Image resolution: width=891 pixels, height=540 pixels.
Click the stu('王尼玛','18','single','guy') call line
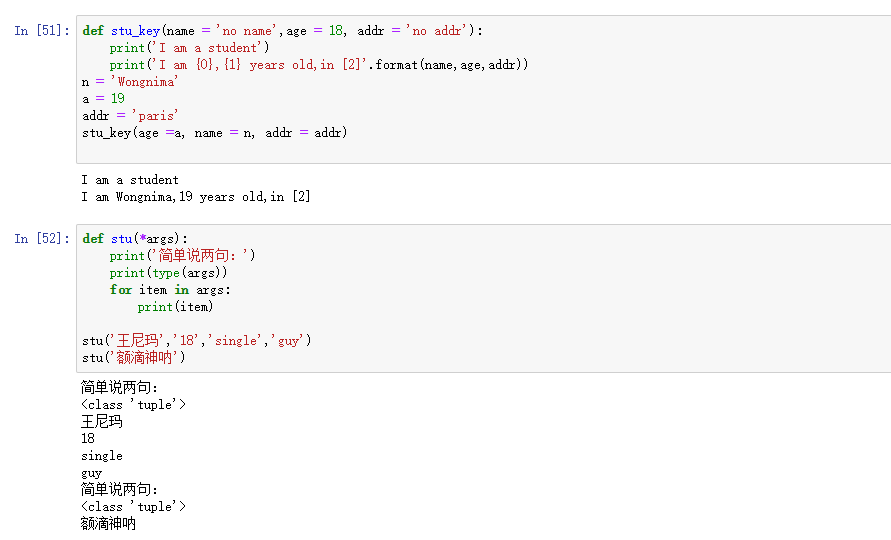point(196,341)
